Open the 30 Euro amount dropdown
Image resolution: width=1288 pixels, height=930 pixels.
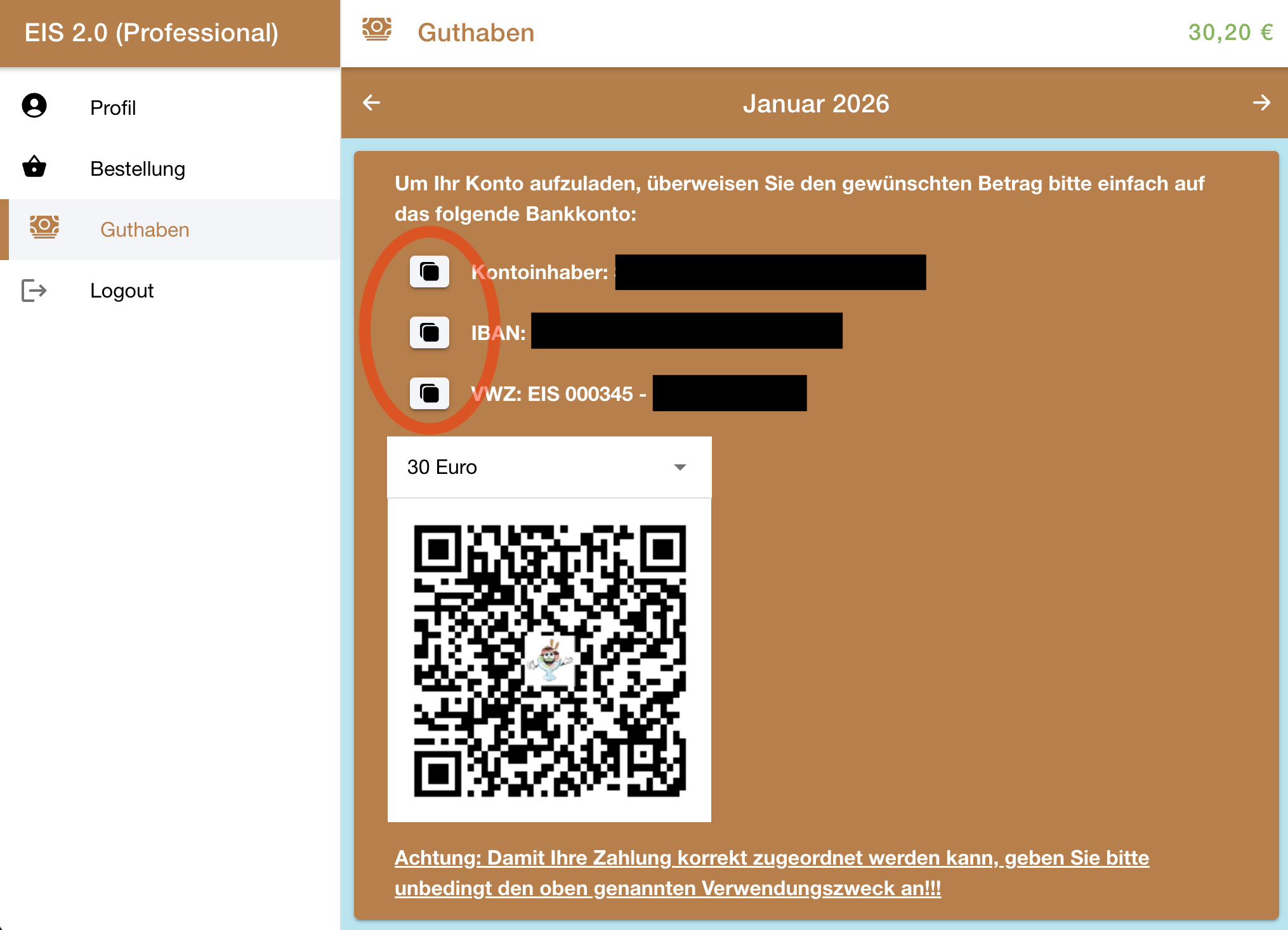[x=548, y=467]
